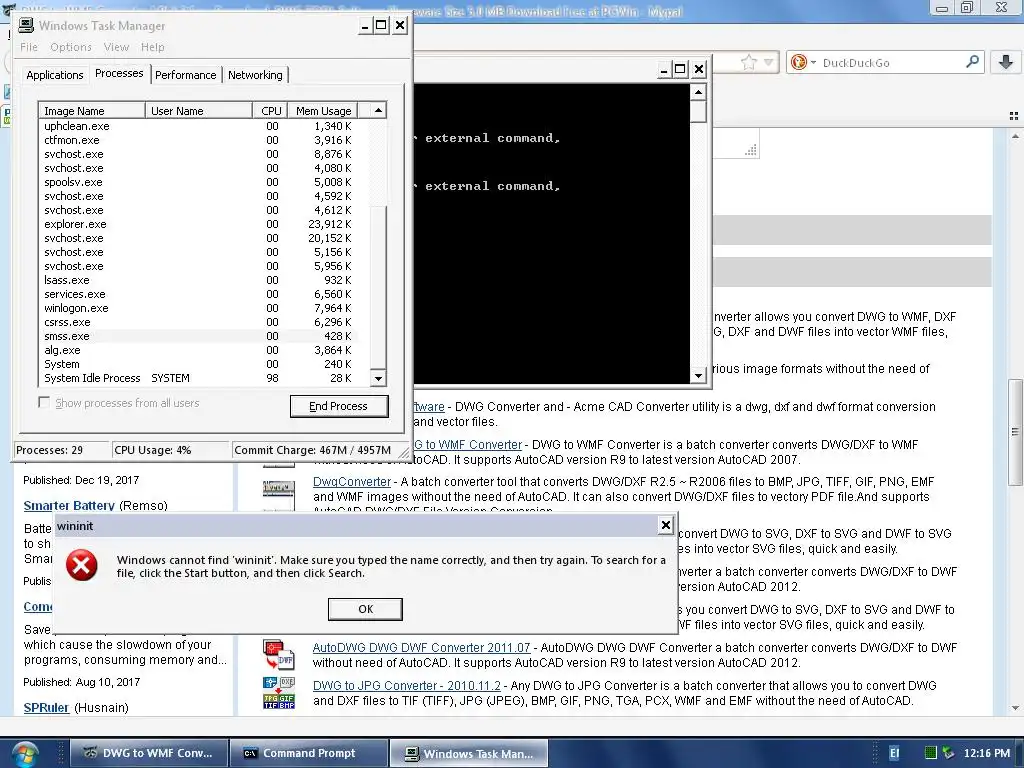Open the browser downloads arrow button
The width and height of the screenshot is (1024, 768).
point(1006,62)
